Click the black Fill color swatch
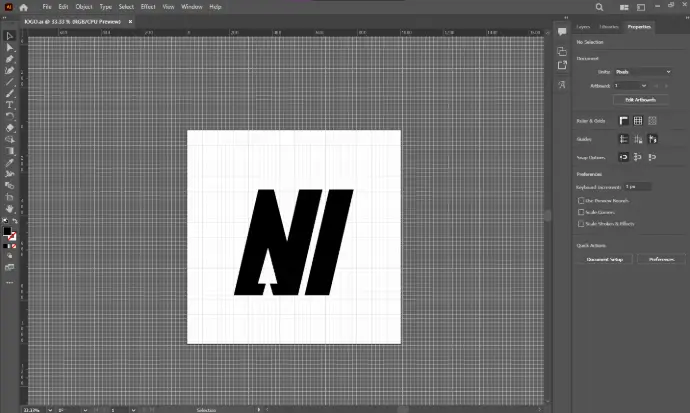 [x=7, y=231]
